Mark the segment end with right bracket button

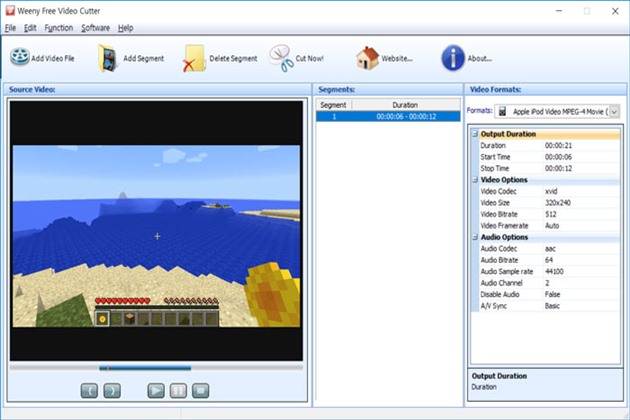[x=112, y=390]
